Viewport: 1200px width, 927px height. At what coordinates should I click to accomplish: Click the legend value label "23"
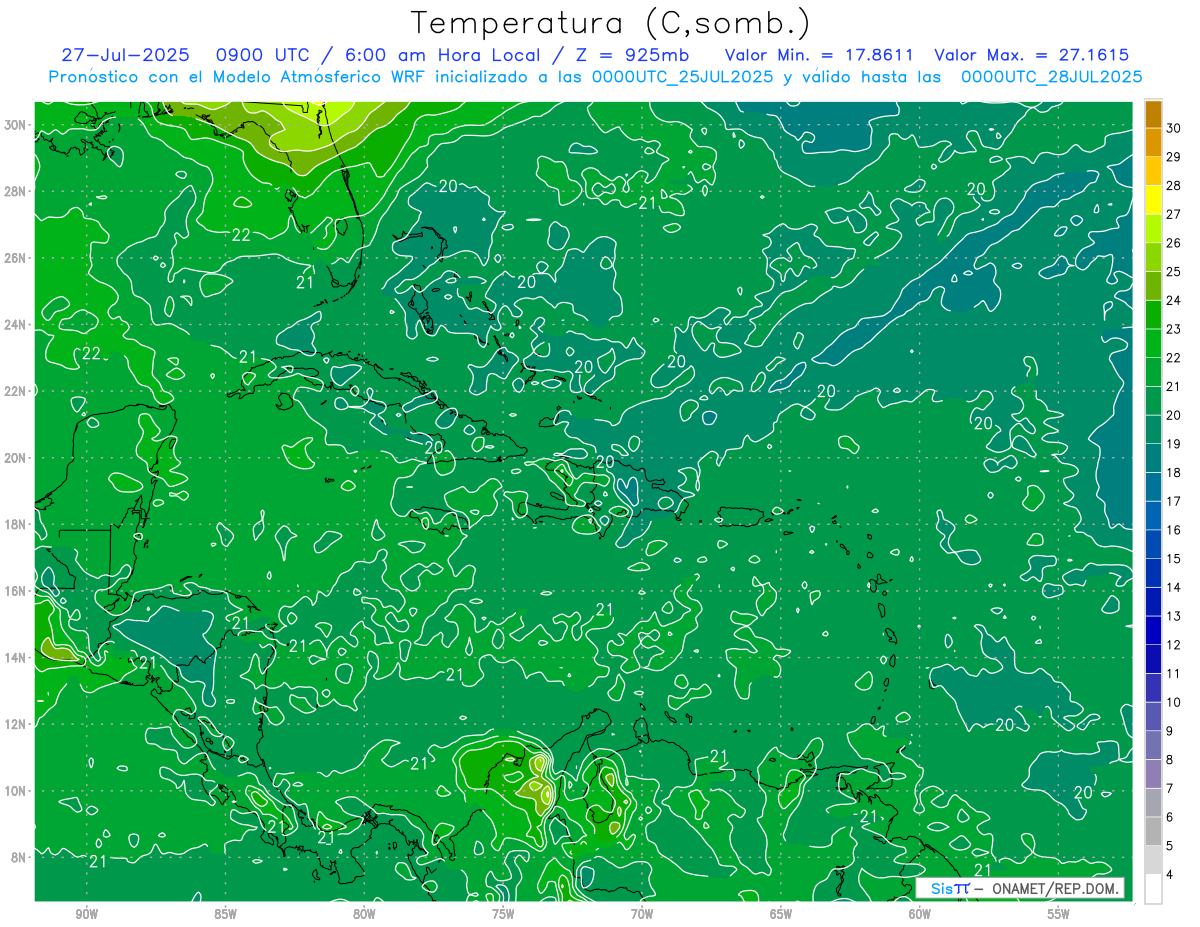pos(1173,329)
